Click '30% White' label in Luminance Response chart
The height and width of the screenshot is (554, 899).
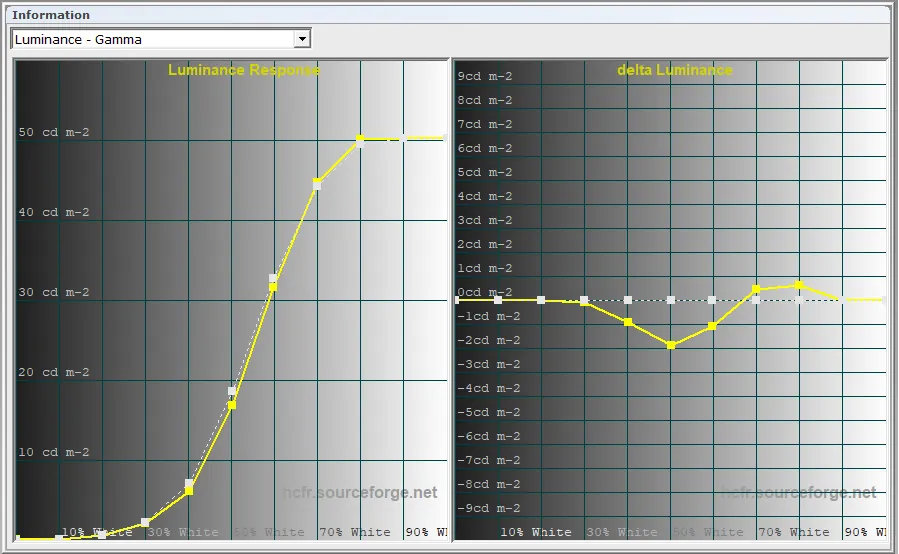pyautogui.click(x=183, y=532)
